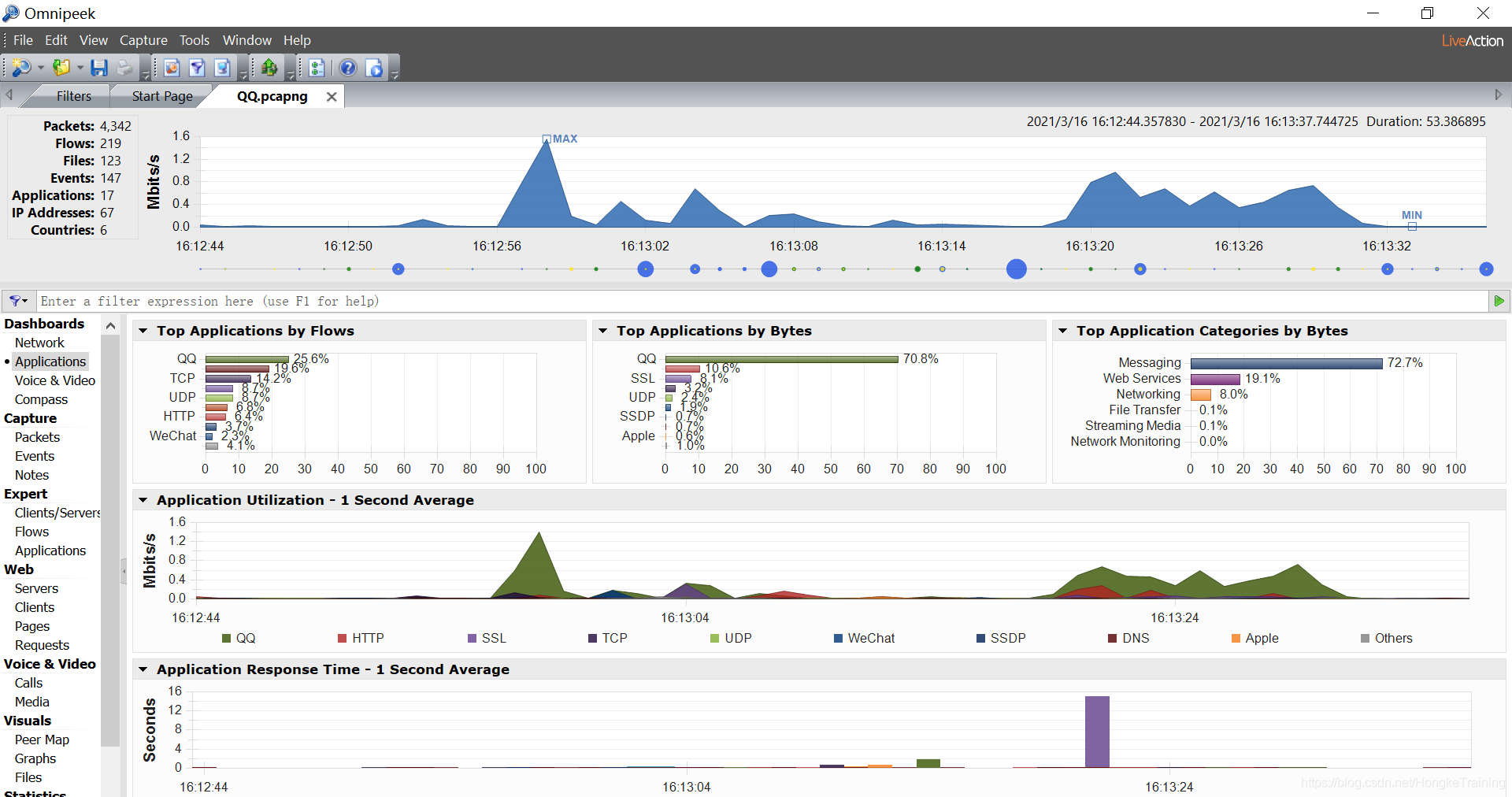Switch to the Start Page tab
Screen dimensions: 1512x797
[x=162, y=96]
